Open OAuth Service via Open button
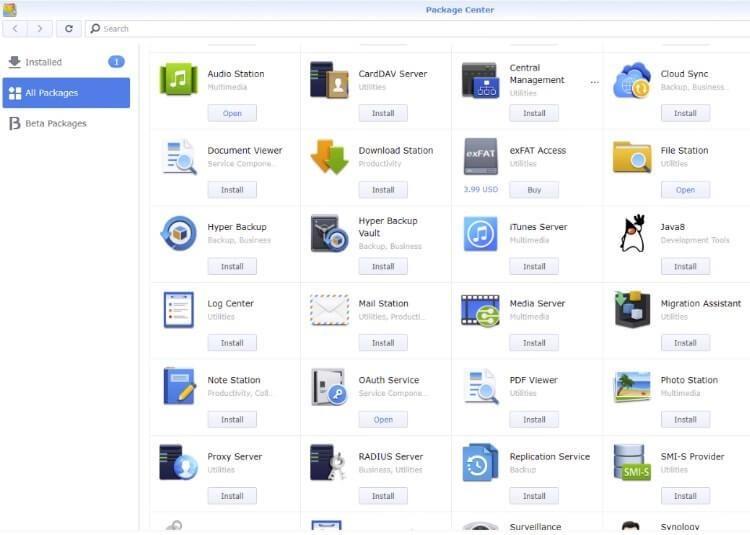Viewport: 750px width, 535px height. (383, 419)
